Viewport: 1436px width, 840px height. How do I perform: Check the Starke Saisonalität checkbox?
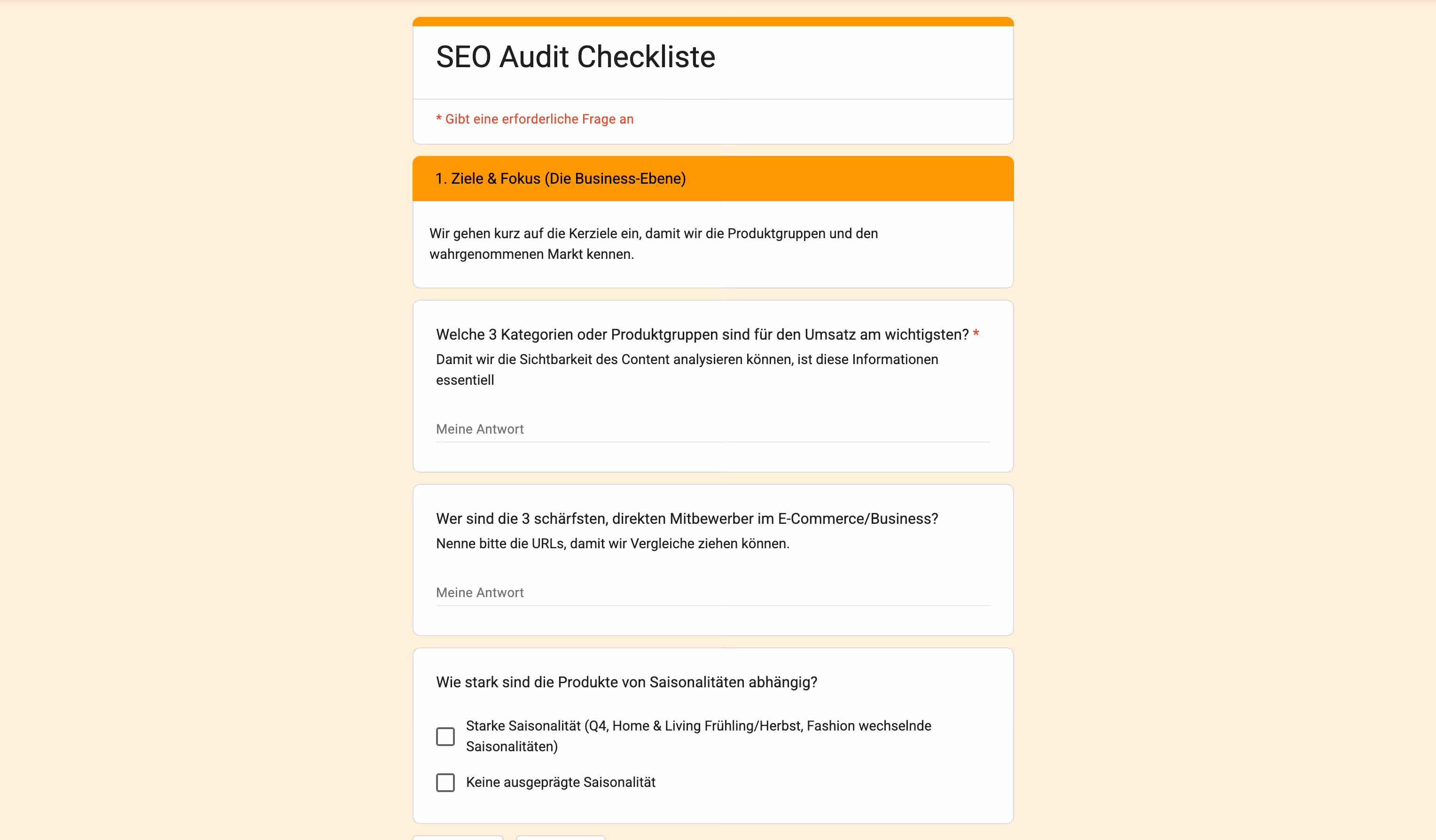pos(445,736)
